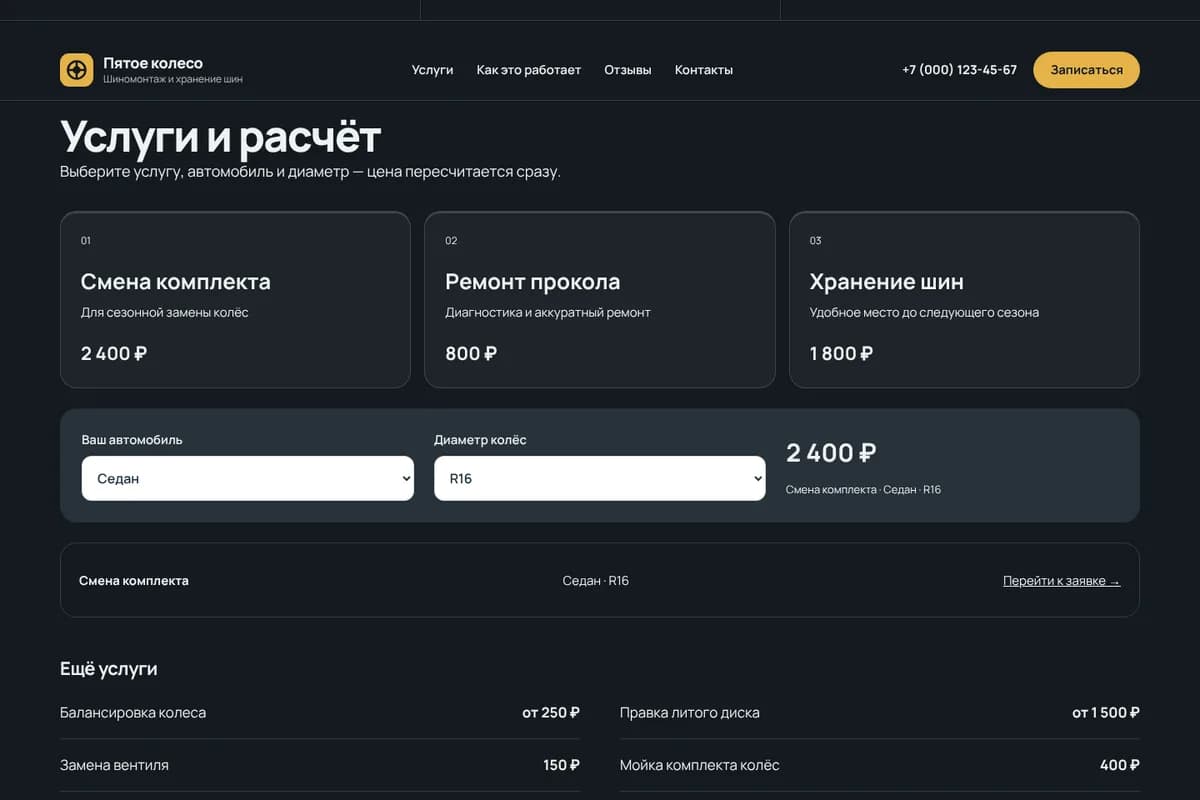Click the price 400 ₽
The image size is (1200, 800).
[x=1120, y=765]
